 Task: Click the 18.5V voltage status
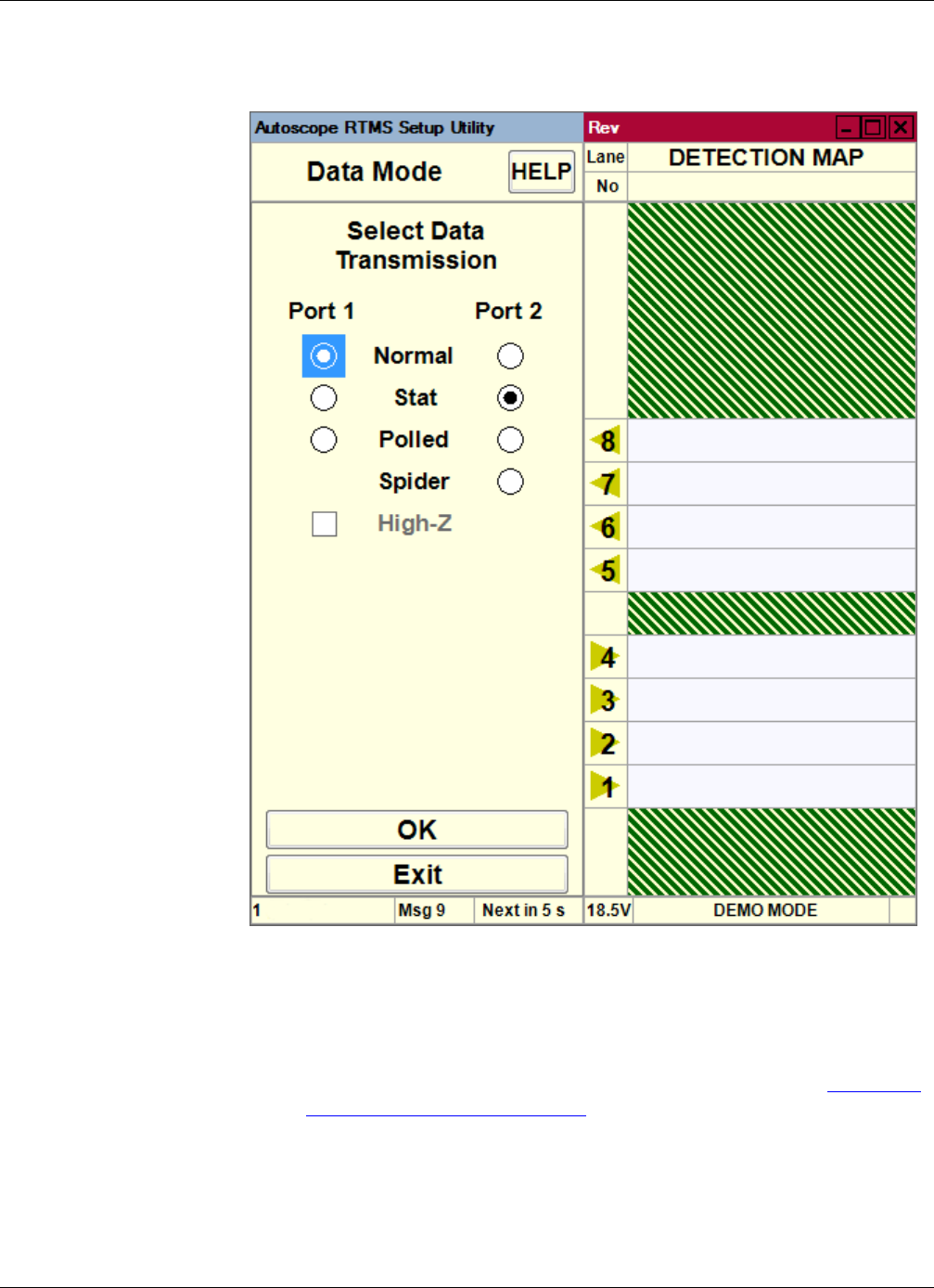click(608, 910)
